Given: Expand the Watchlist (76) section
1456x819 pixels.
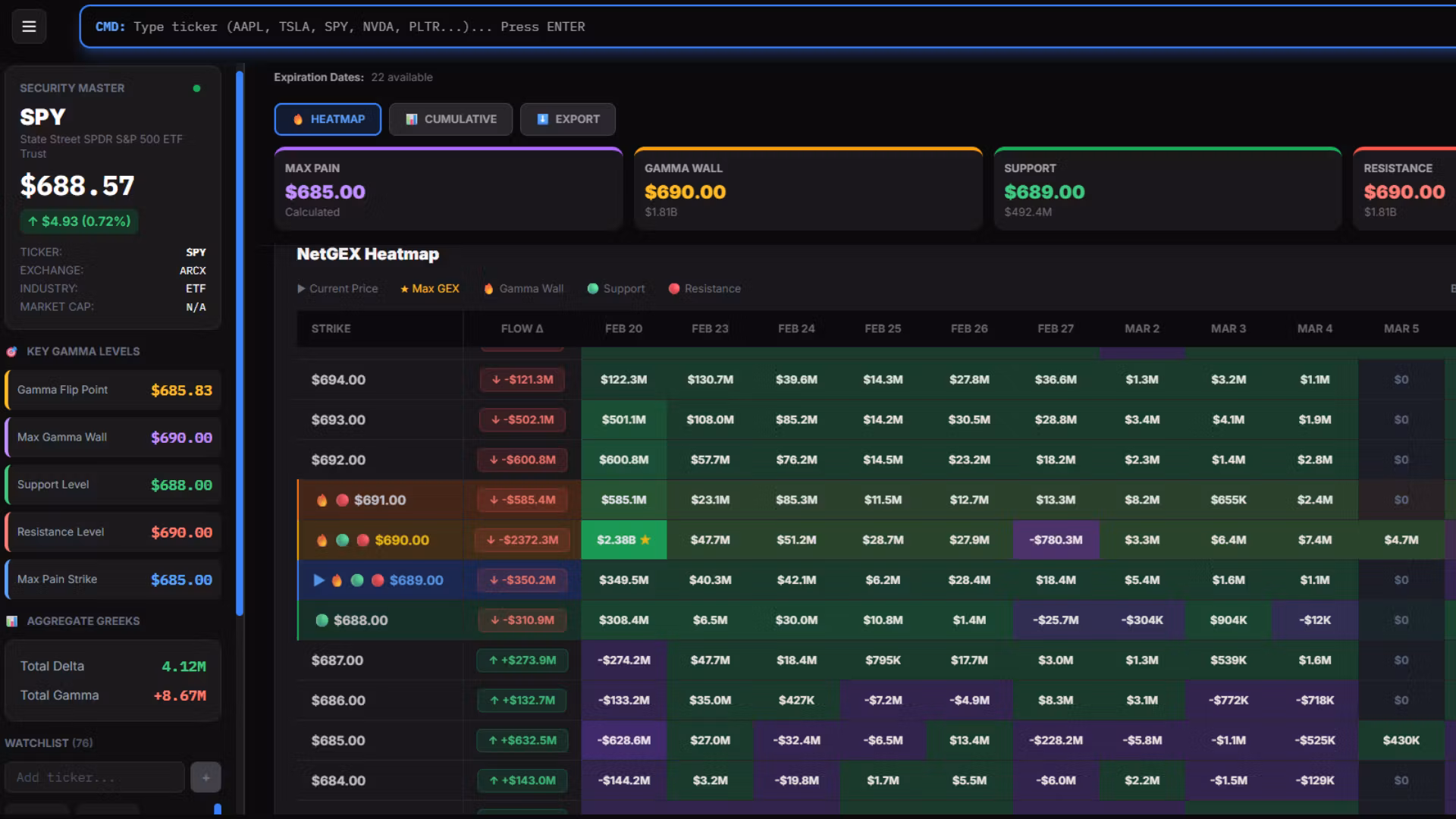Looking at the screenshot, I should 49,743.
